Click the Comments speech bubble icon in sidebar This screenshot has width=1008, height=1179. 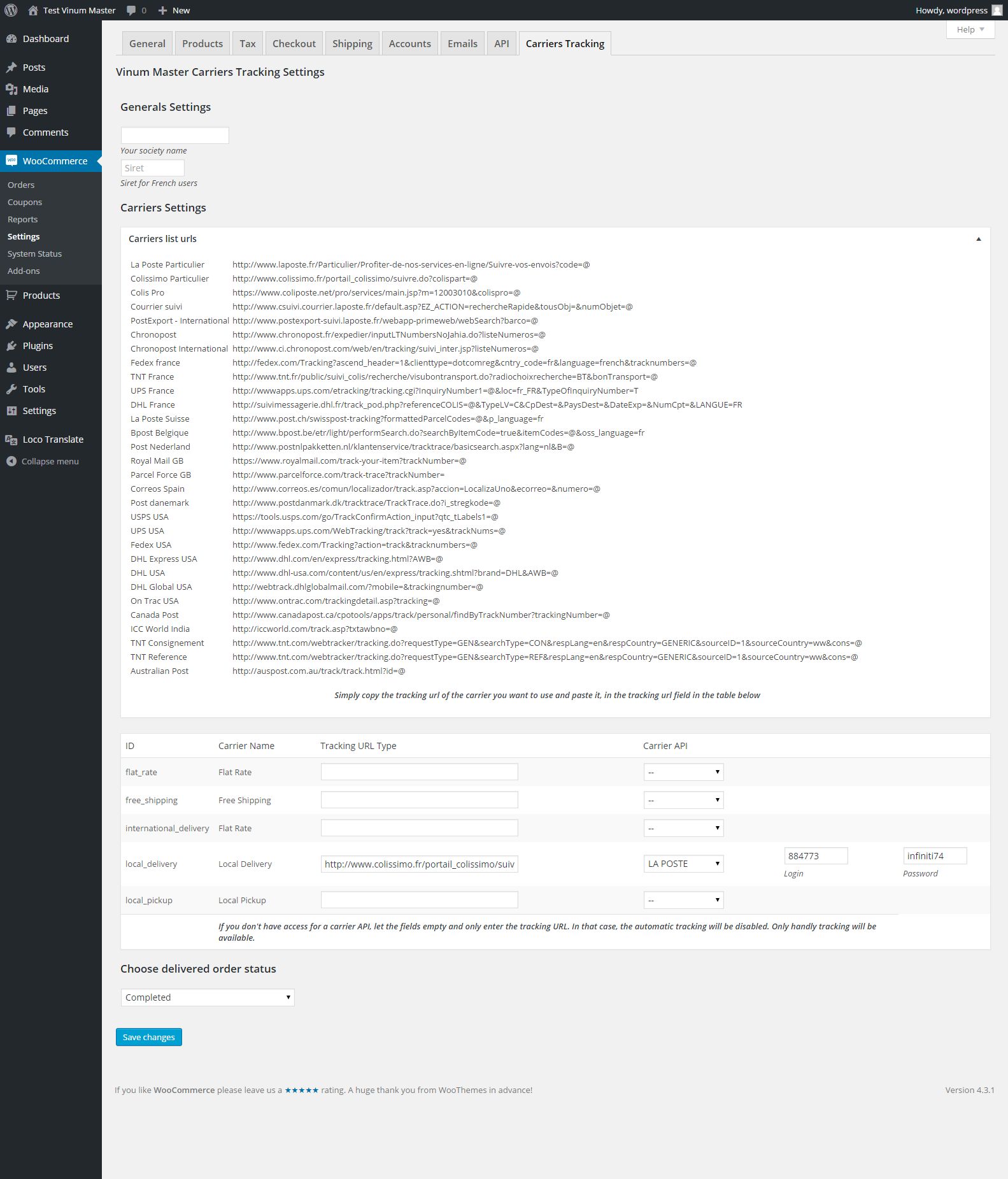[x=11, y=132]
